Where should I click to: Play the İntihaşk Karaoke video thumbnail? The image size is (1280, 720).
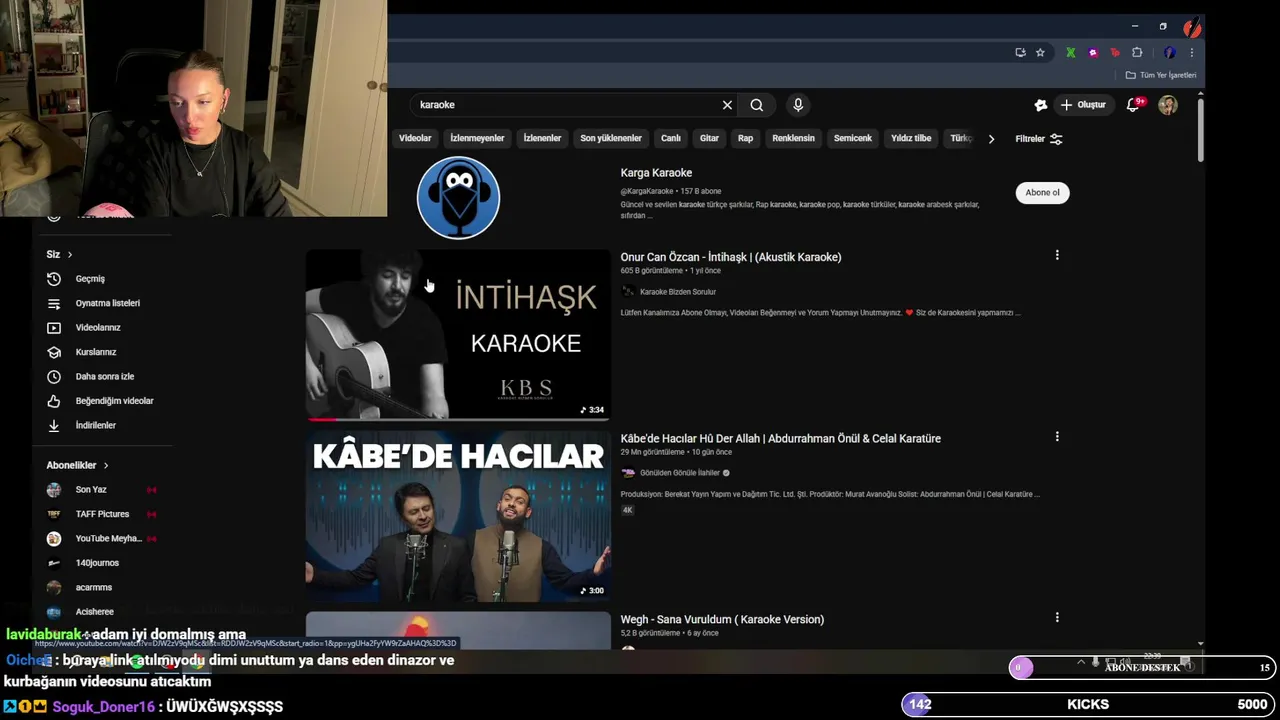coord(458,334)
